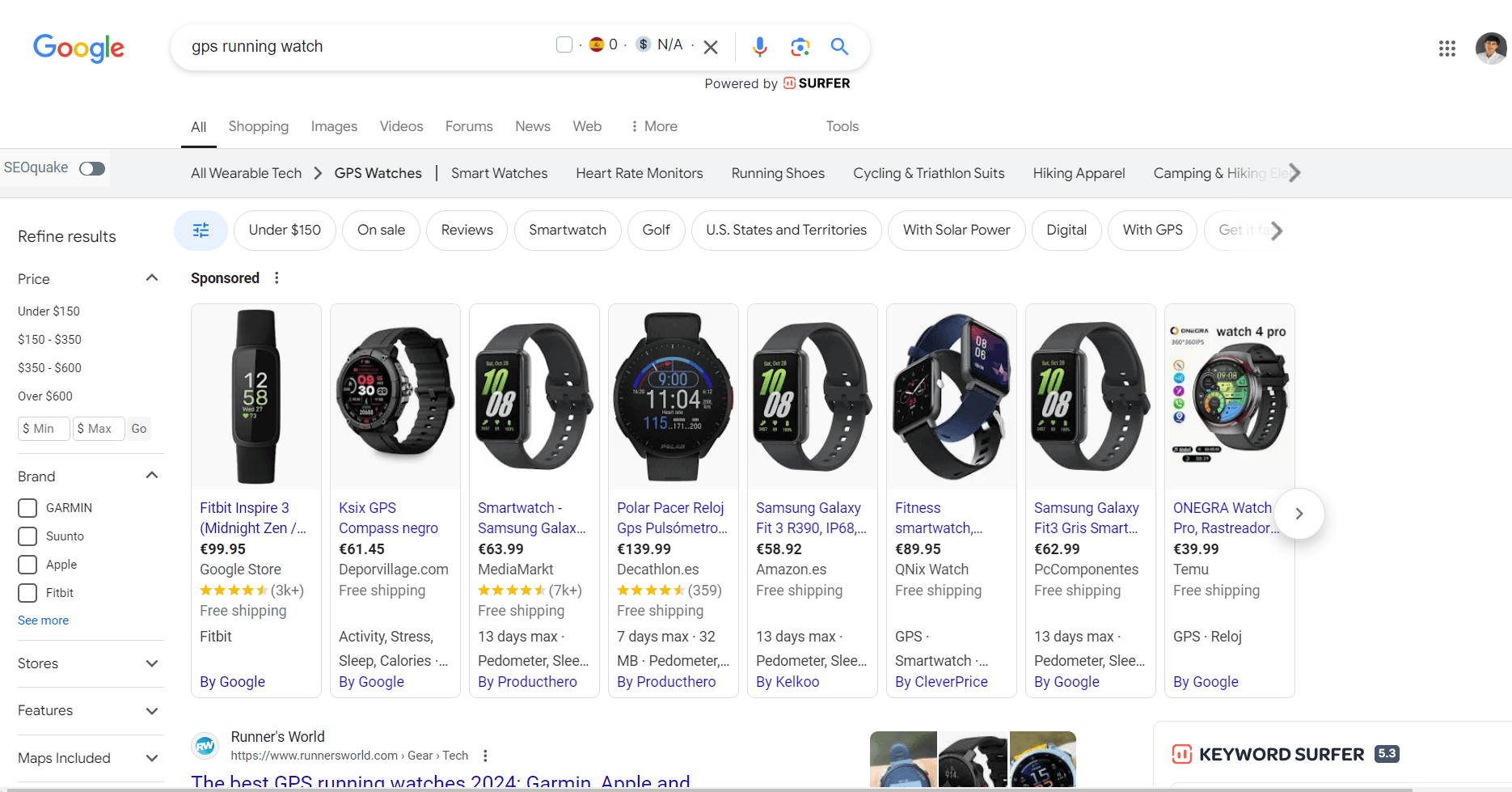Switch to the Videos tab
This screenshot has height=792, width=1512.
(x=401, y=126)
